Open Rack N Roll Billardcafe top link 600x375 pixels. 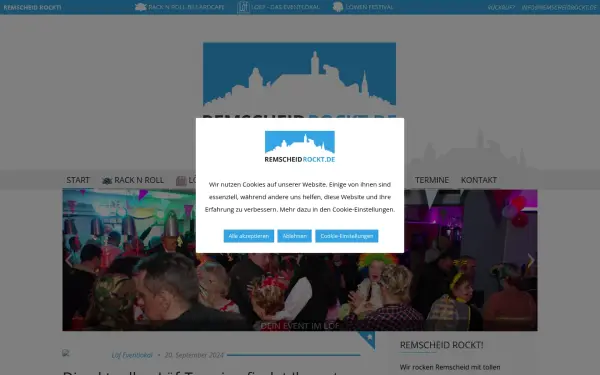click(x=186, y=7)
